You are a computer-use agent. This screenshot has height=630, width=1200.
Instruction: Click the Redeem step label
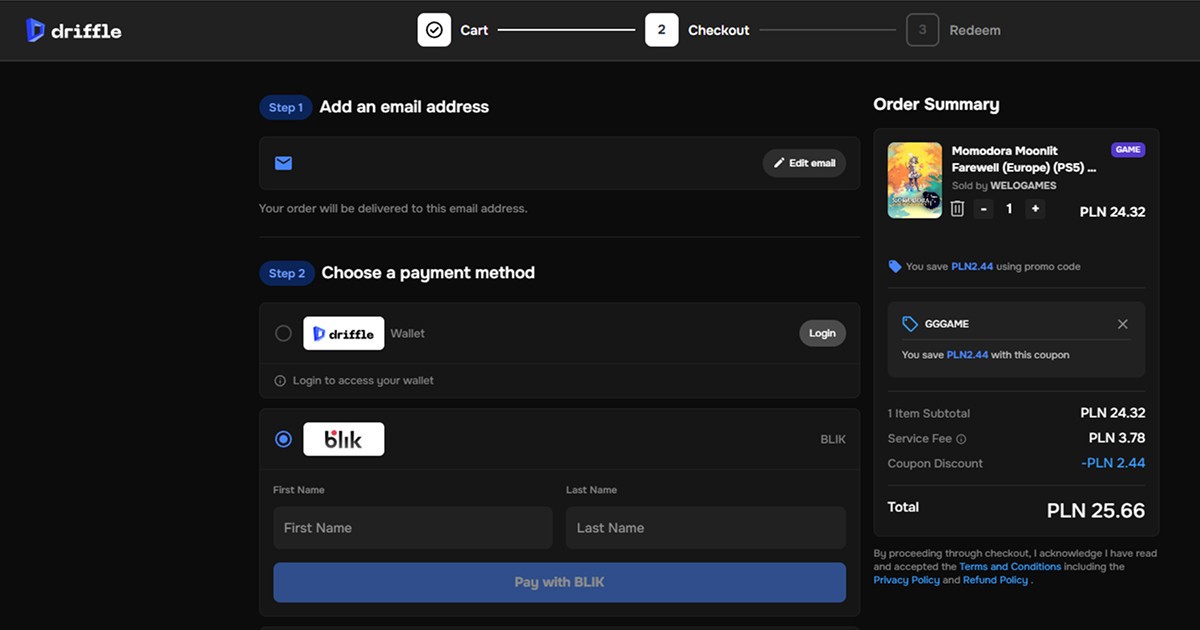point(975,30)
